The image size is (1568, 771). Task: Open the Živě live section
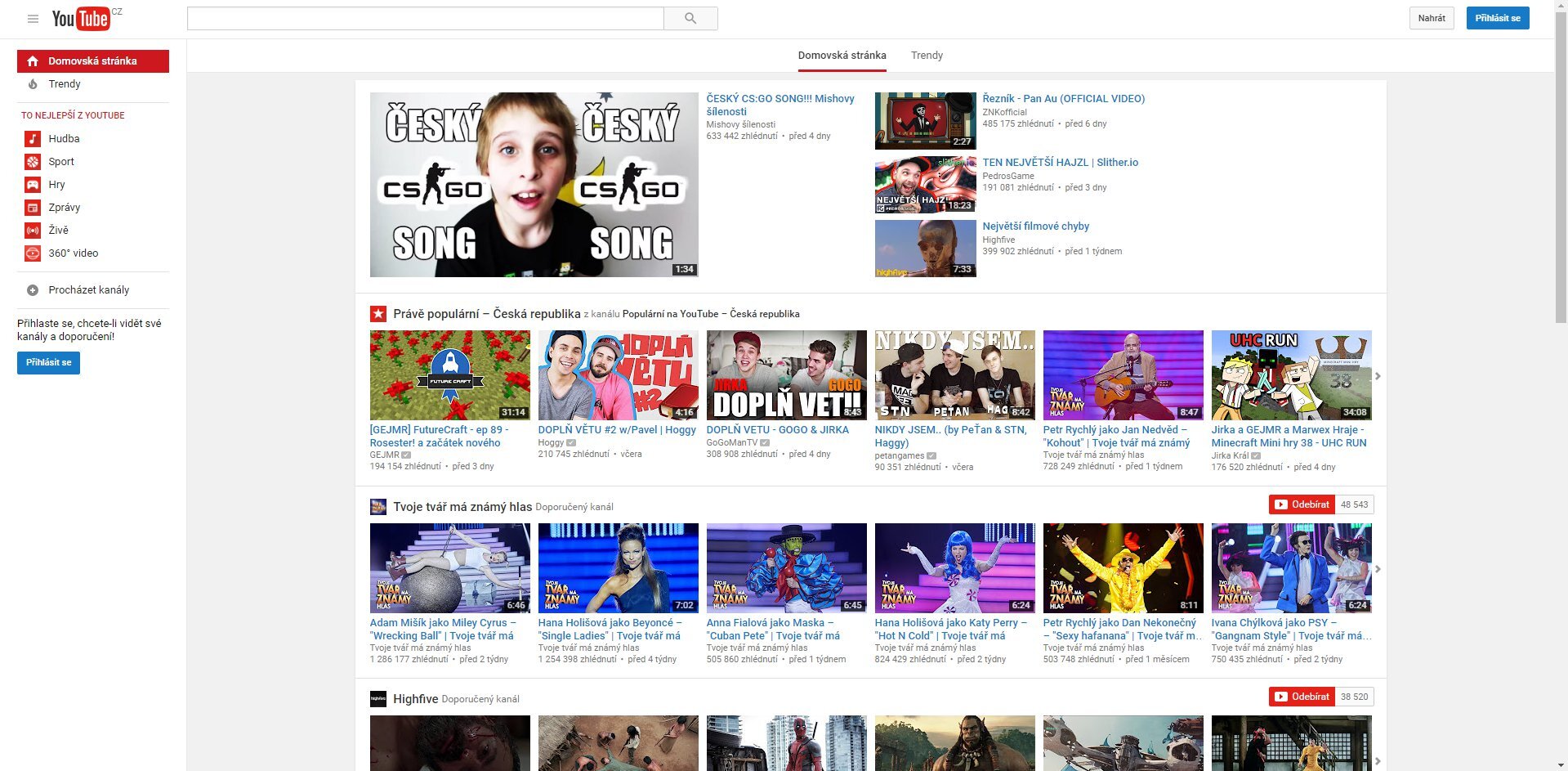point(32,230)
